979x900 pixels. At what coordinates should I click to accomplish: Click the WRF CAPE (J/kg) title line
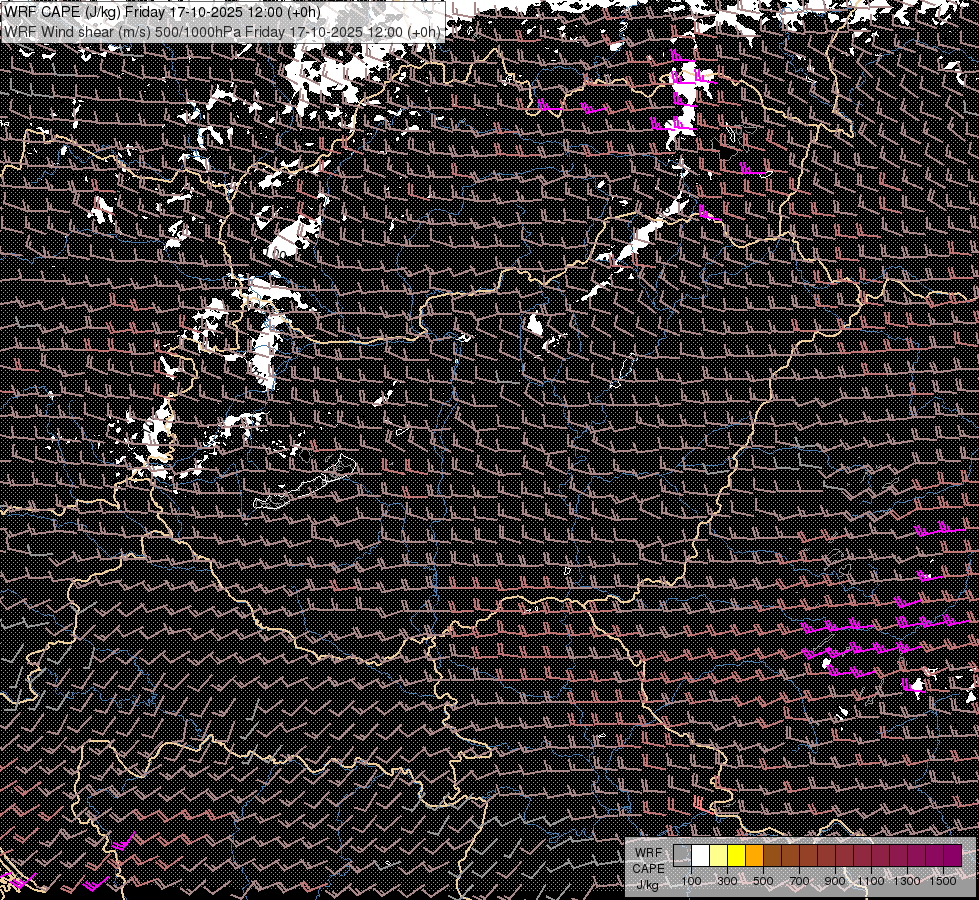pyautogui.click(x=162, y=12)
